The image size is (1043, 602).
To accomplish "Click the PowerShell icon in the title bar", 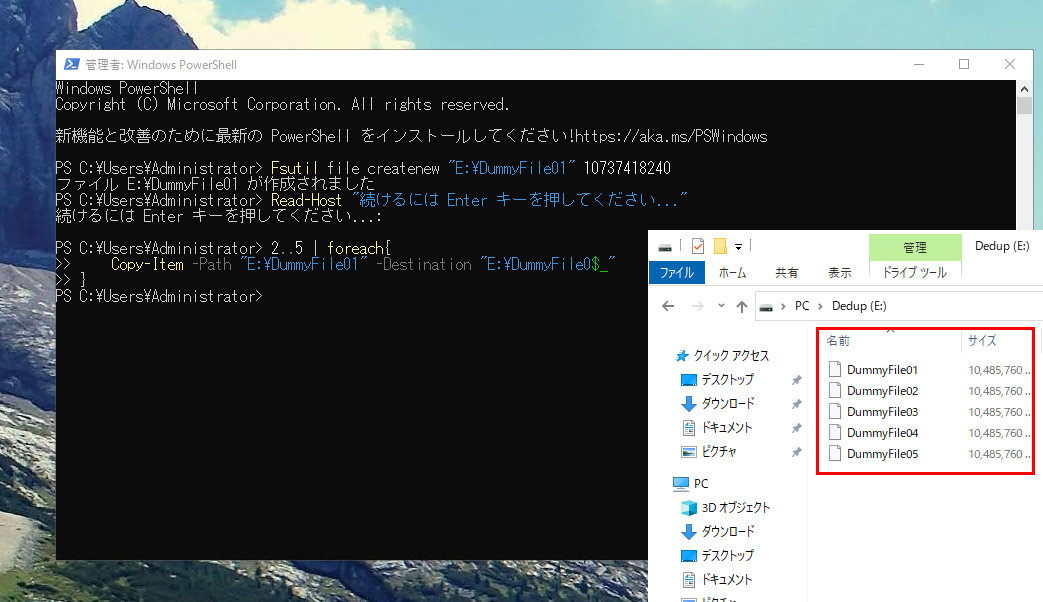I will (71, 65).
